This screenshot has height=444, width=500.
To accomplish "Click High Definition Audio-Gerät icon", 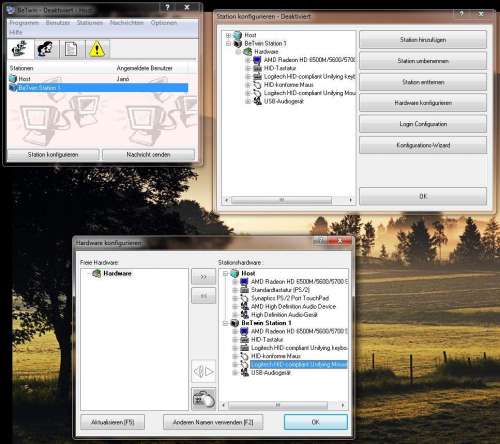I will 245,315.
